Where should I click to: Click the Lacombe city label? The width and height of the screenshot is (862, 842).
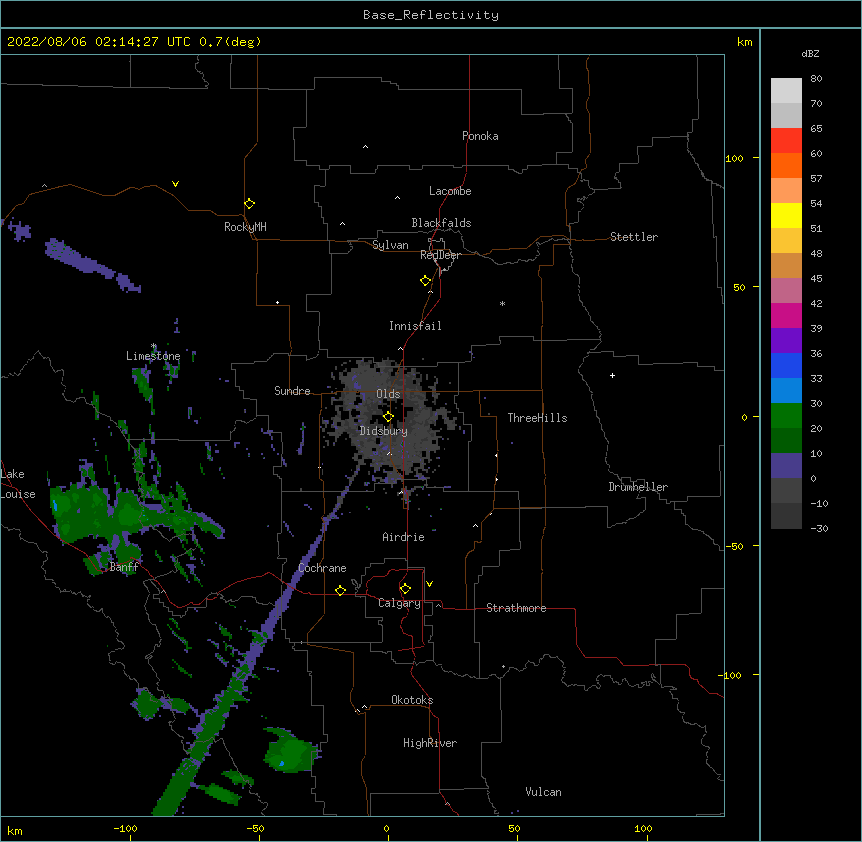coord(450,191)
